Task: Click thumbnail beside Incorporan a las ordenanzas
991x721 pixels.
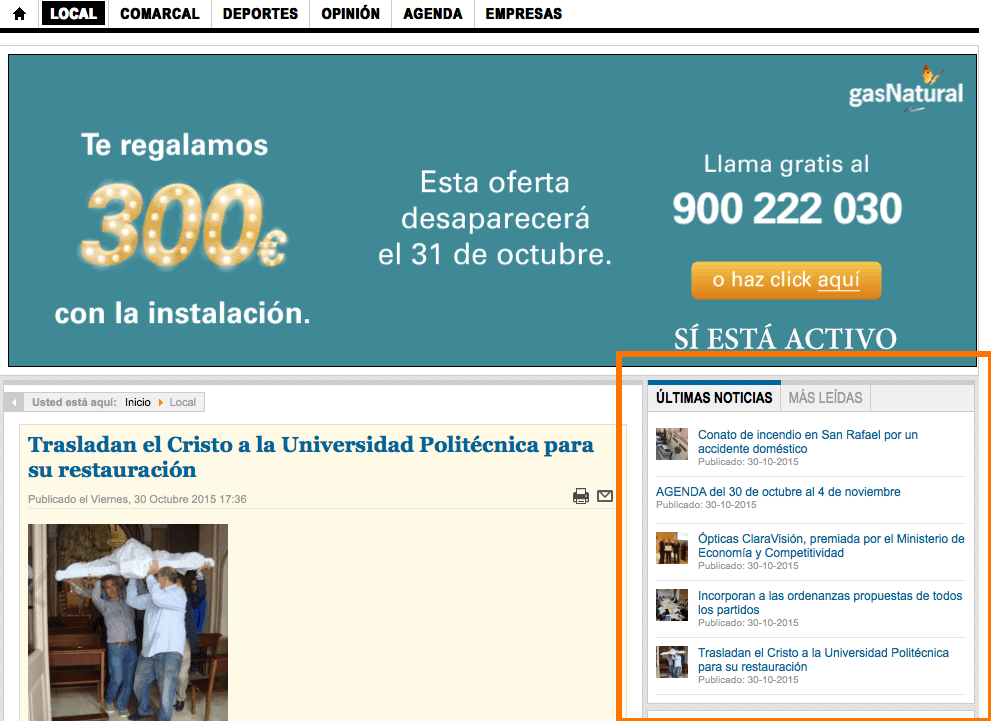Action: pyautogui.click(x=672, y=605)
